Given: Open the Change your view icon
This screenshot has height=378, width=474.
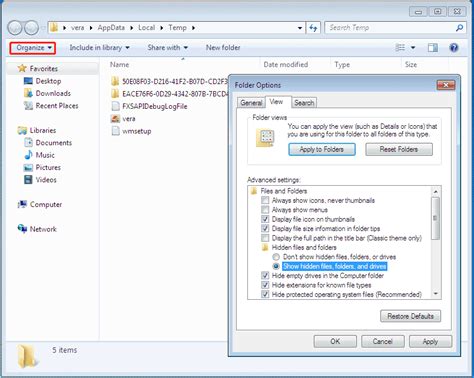Looking at the screenshot, I should point(400,48).
